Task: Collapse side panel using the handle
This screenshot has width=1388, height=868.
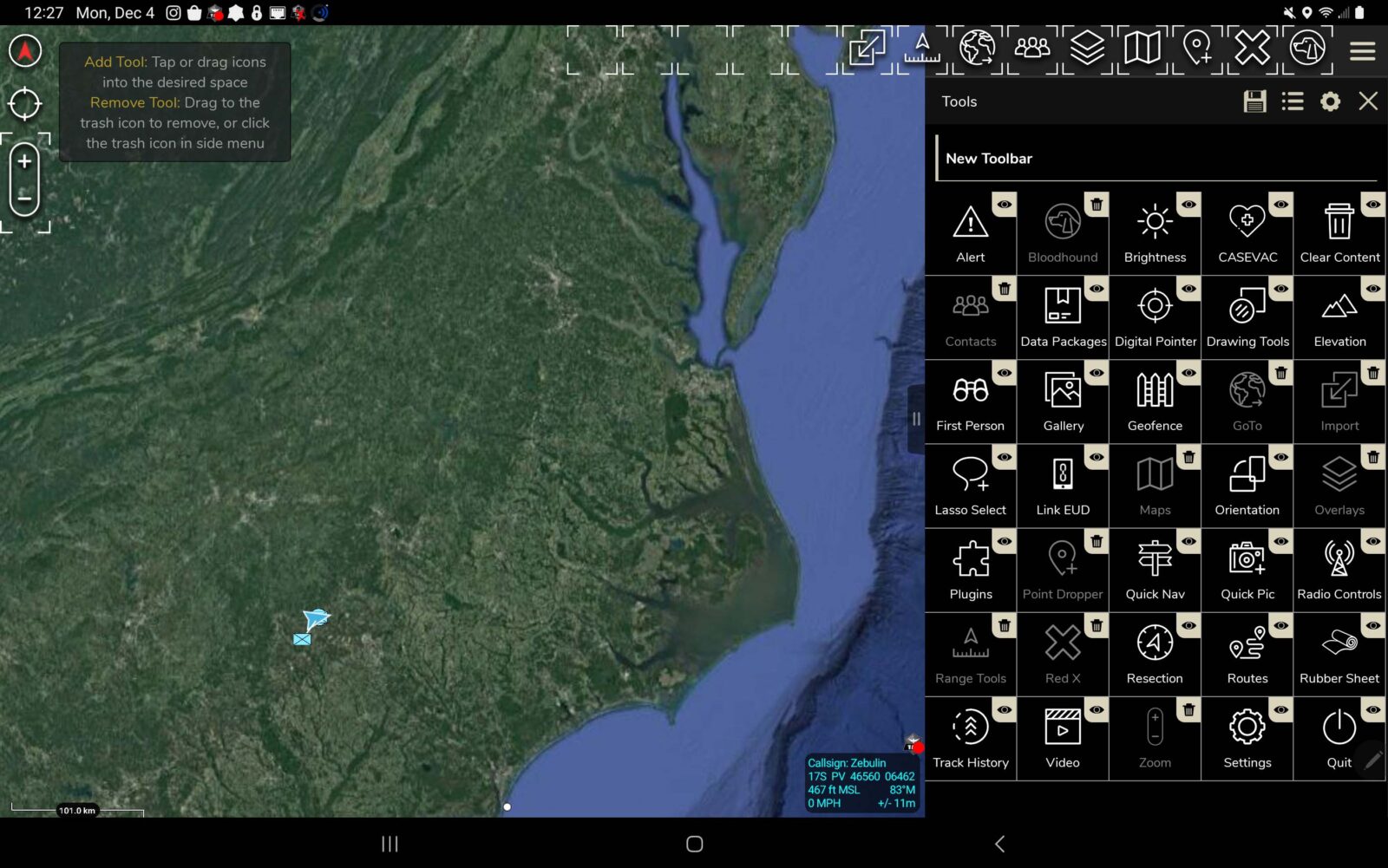Action: (x=916, y=420)
